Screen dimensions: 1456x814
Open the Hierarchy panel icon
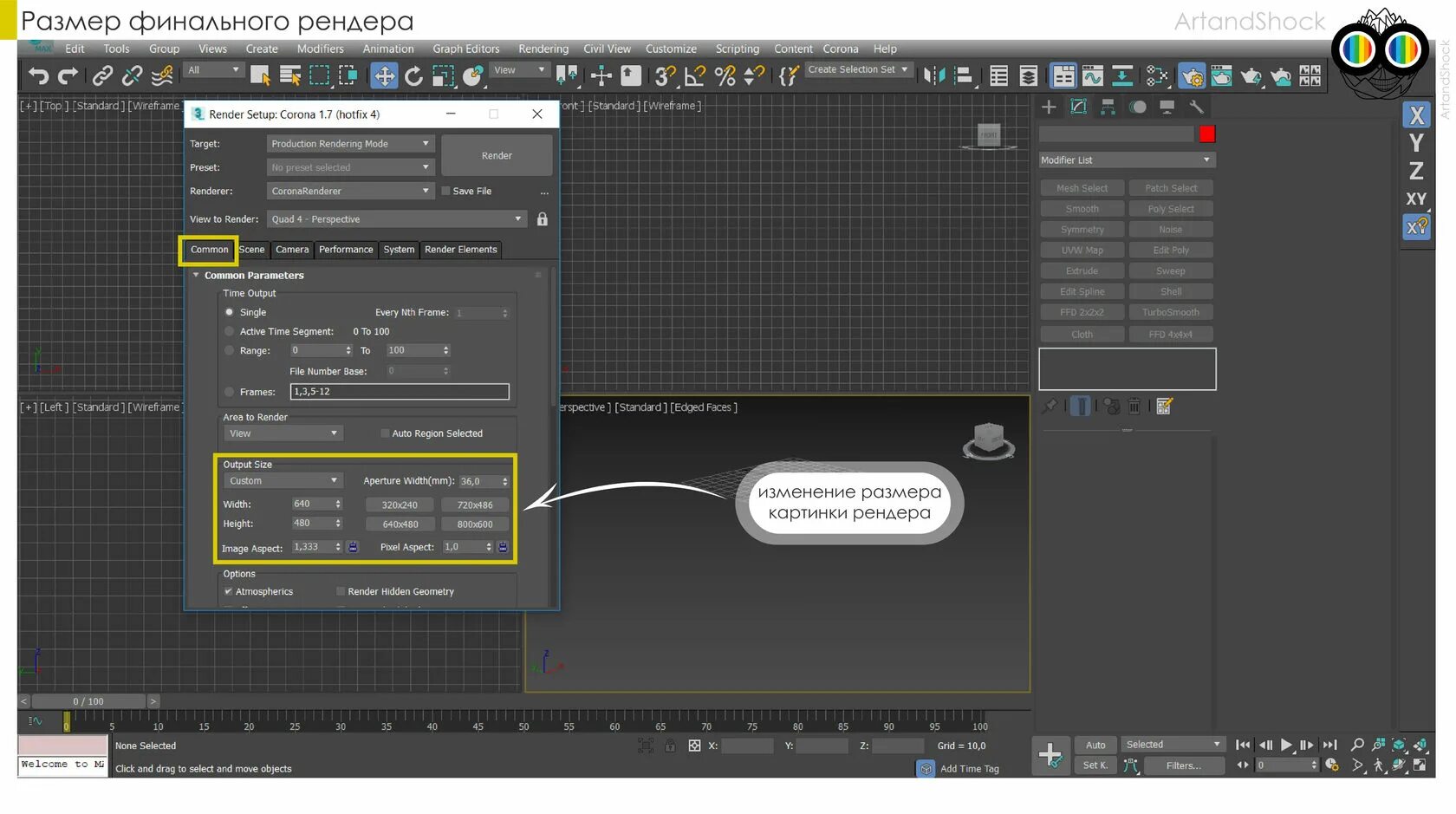1108,107
